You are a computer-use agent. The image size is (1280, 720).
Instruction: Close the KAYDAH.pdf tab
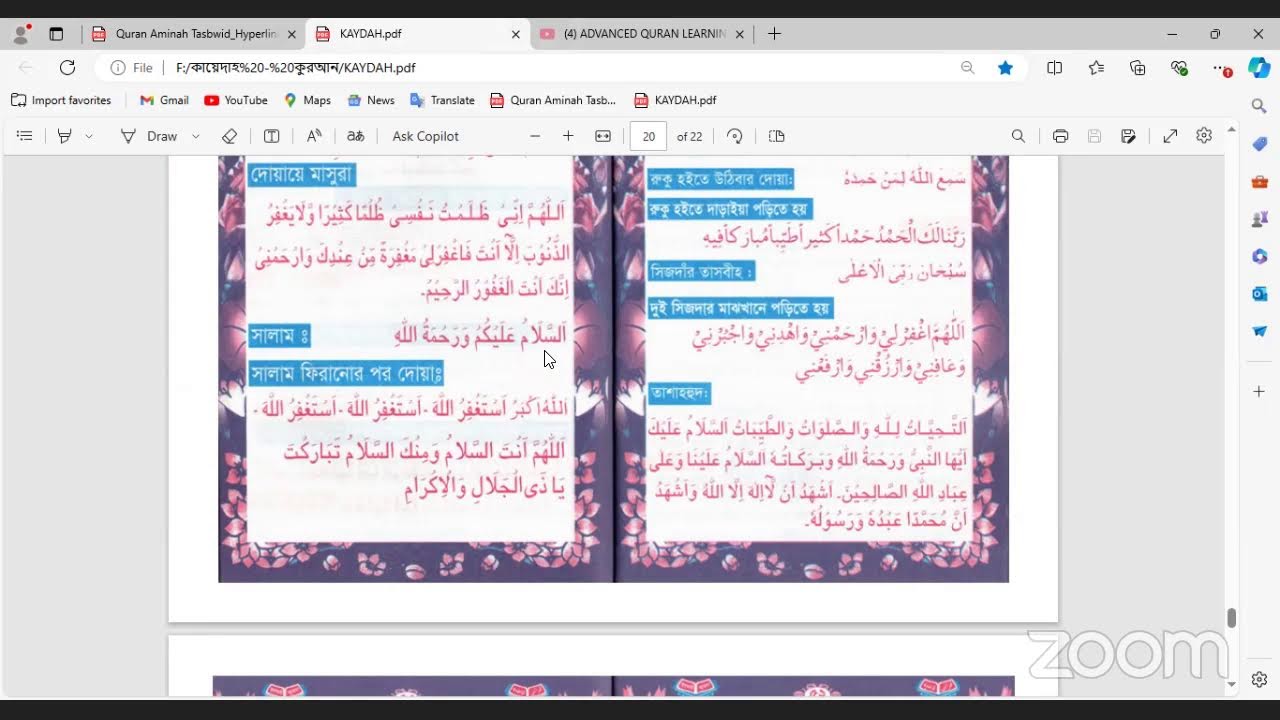(x=515, y=34)
